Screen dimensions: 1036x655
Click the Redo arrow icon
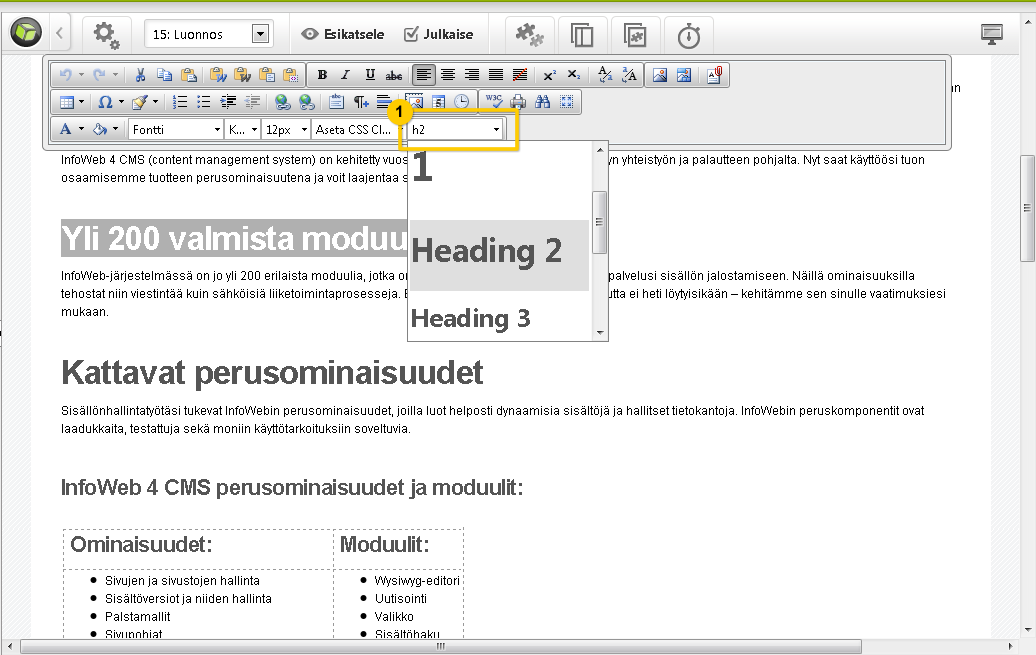click(99, 75)
